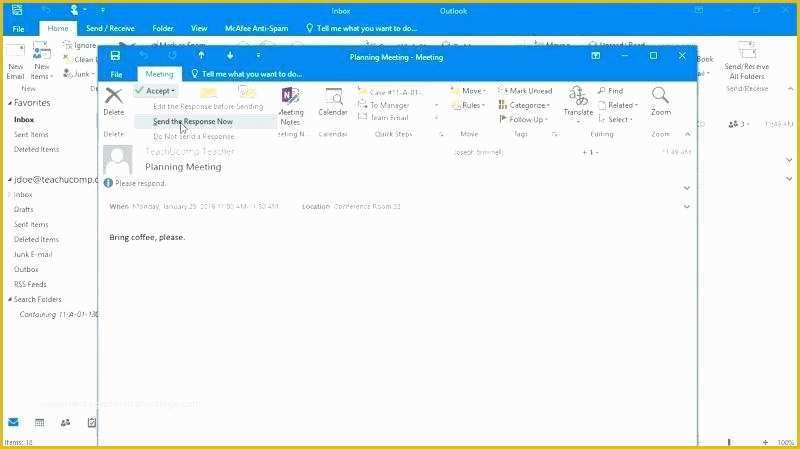Click sender avatar picture
This screenshot has width=800, height=449.
pos(118,159)
